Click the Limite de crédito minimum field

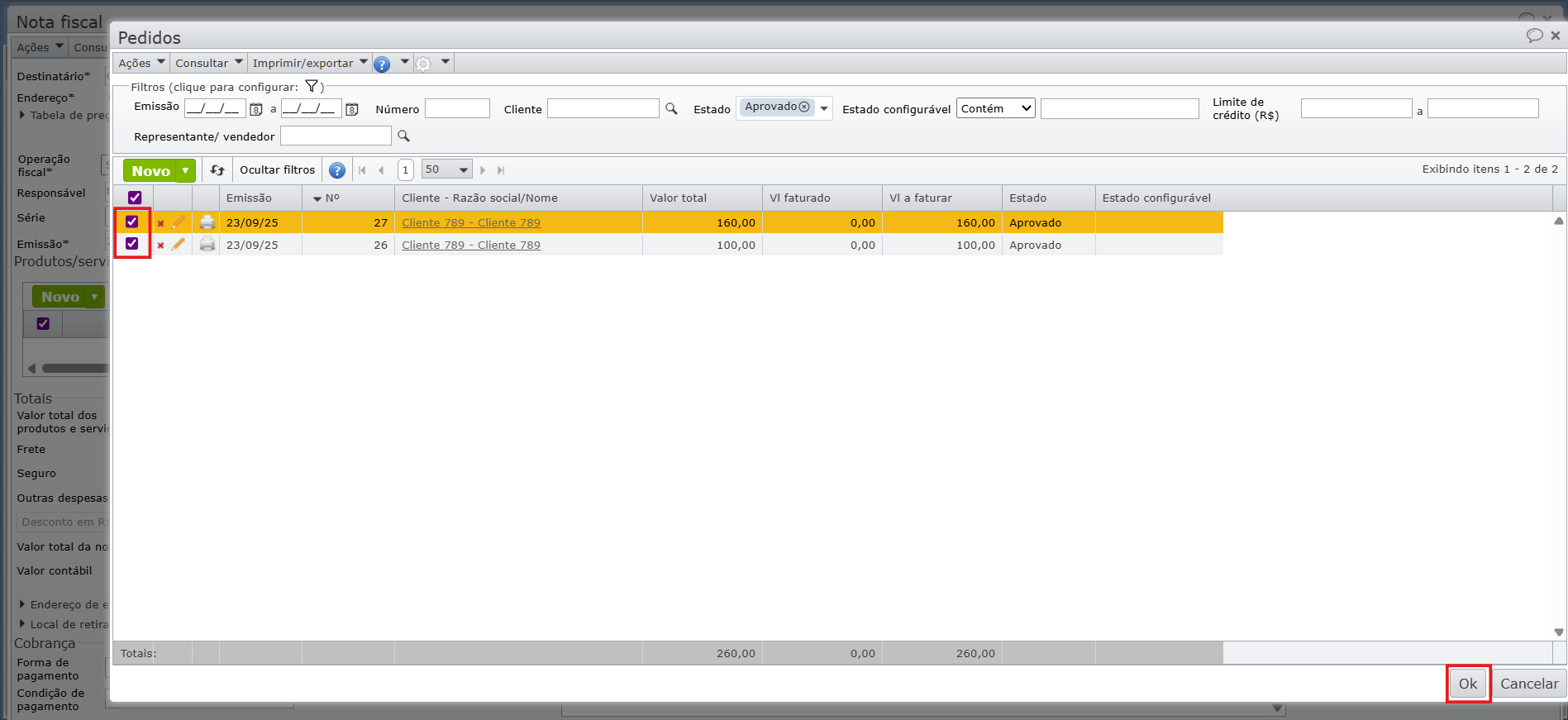coord(1356,108)
